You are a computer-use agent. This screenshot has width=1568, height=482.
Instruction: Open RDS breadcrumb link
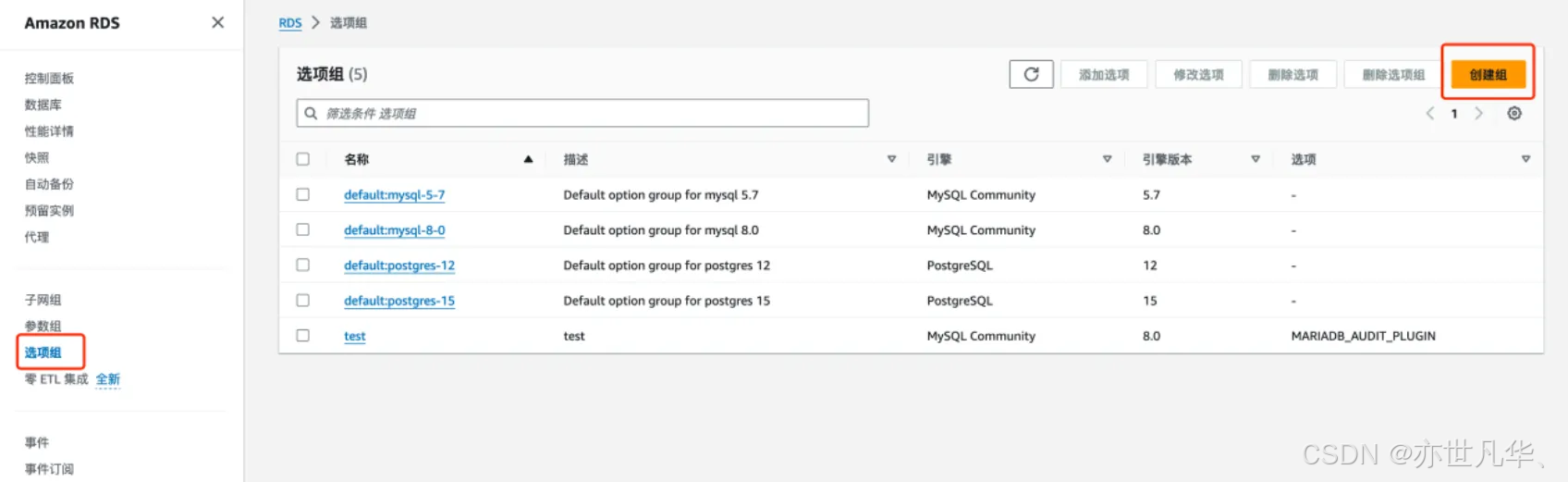click(x=290, y=22)
